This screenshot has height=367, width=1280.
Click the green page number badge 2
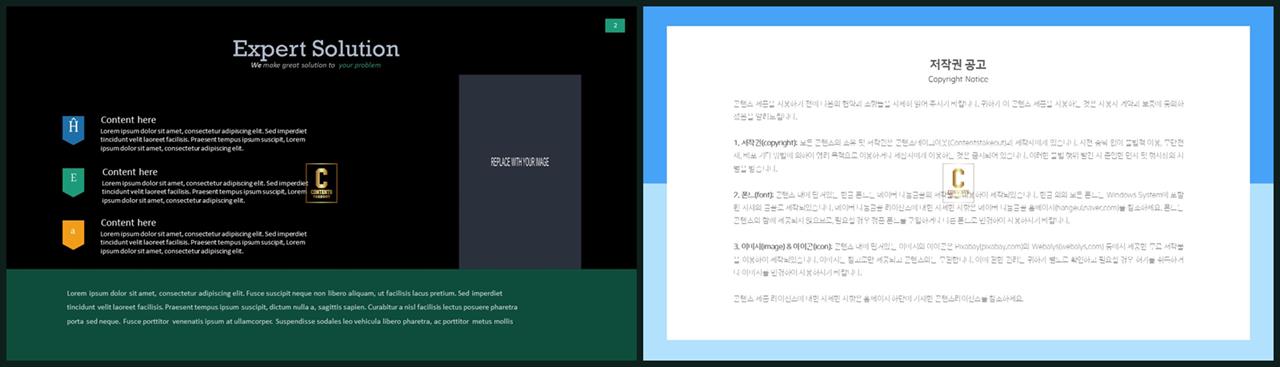[615, 25]
